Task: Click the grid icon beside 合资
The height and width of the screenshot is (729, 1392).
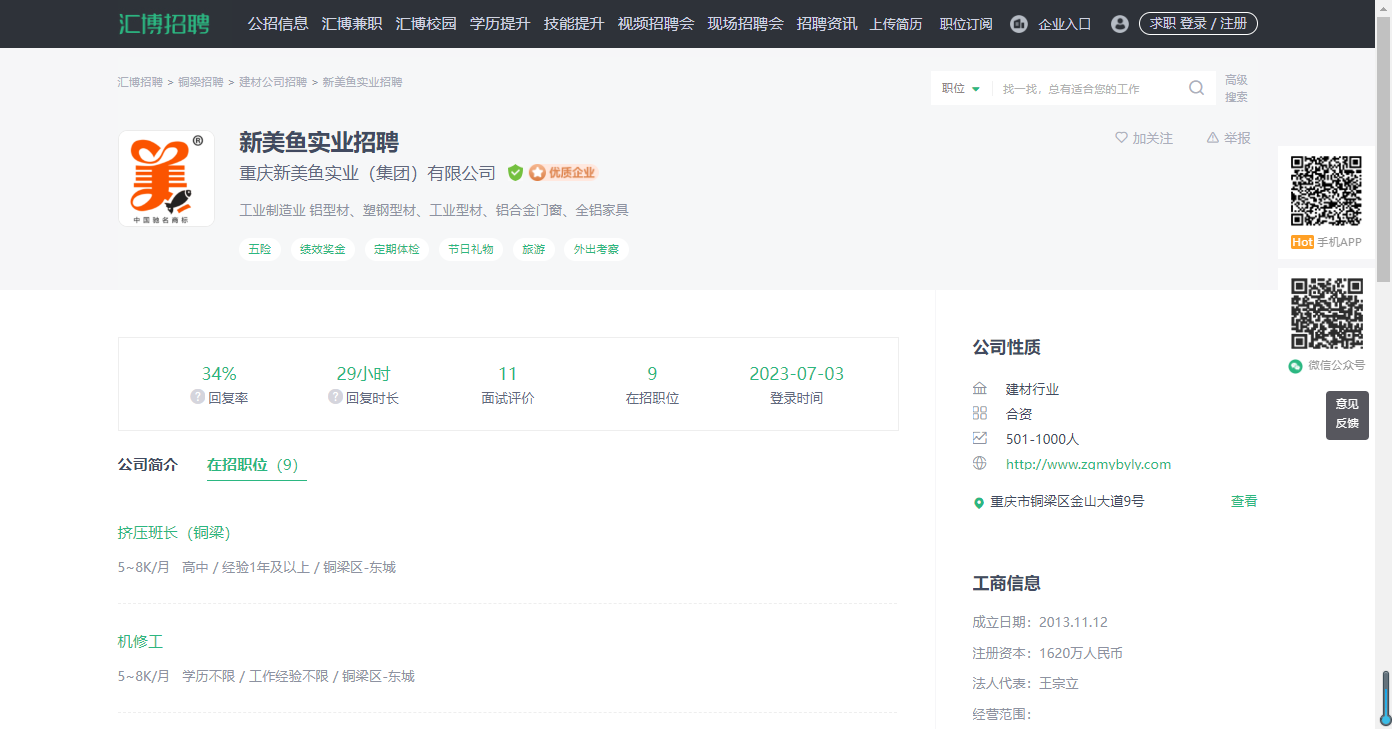Action: click(979, 413)
